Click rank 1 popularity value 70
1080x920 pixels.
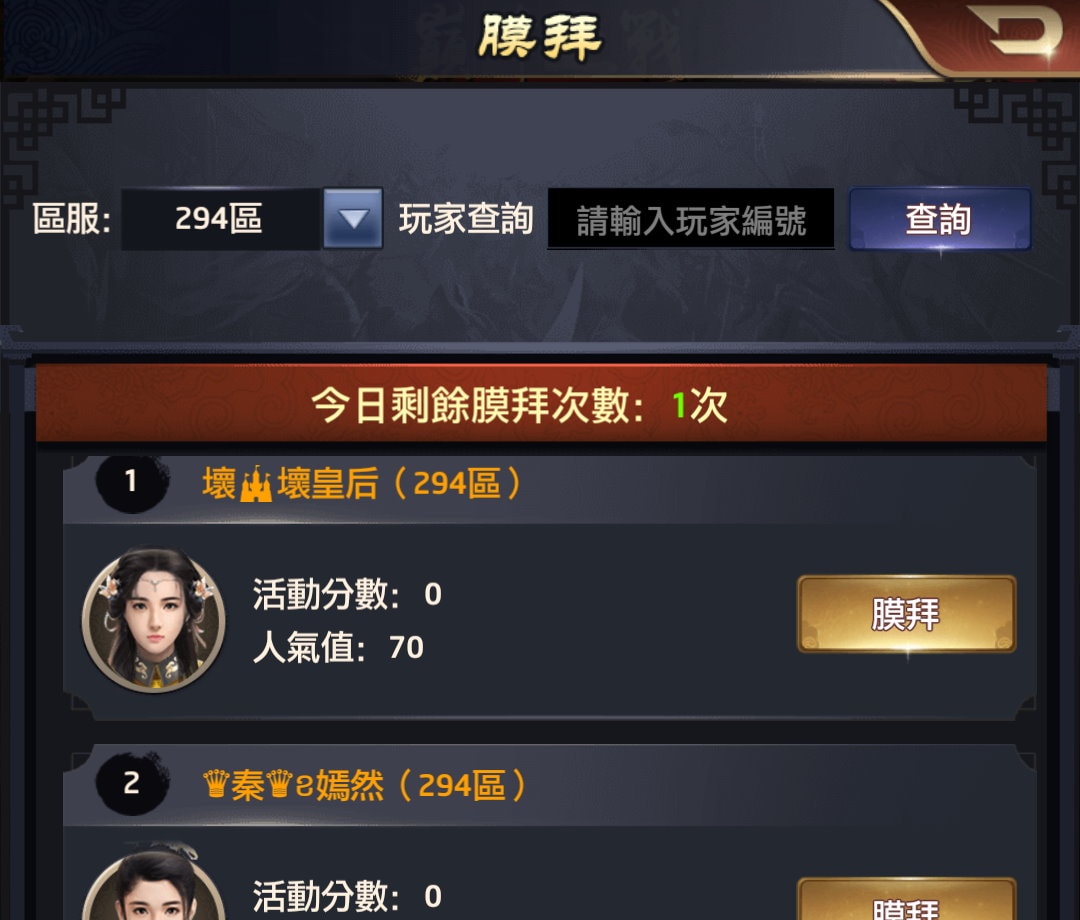tap(406, 647)
